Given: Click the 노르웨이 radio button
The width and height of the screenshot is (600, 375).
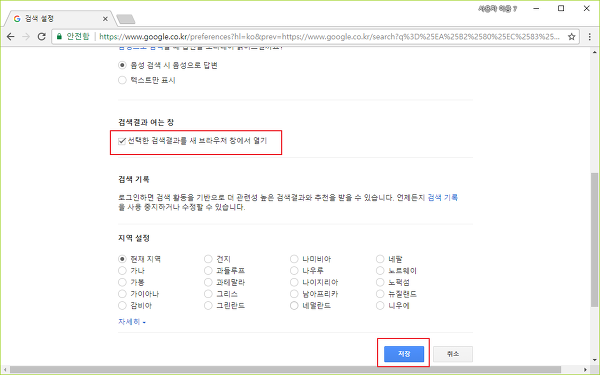Looking at the screenshot, I should pos(380,271).
